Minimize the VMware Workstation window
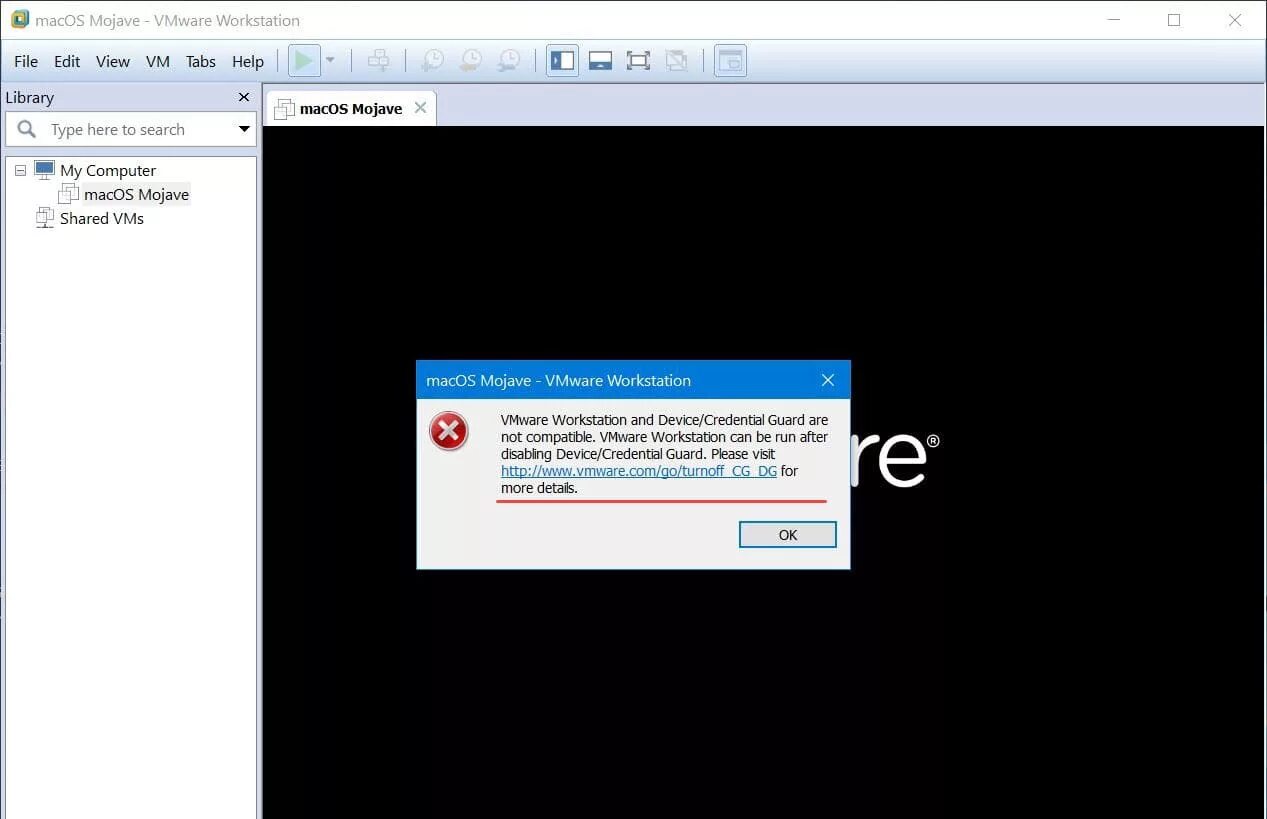 (x=1113, y=20)
